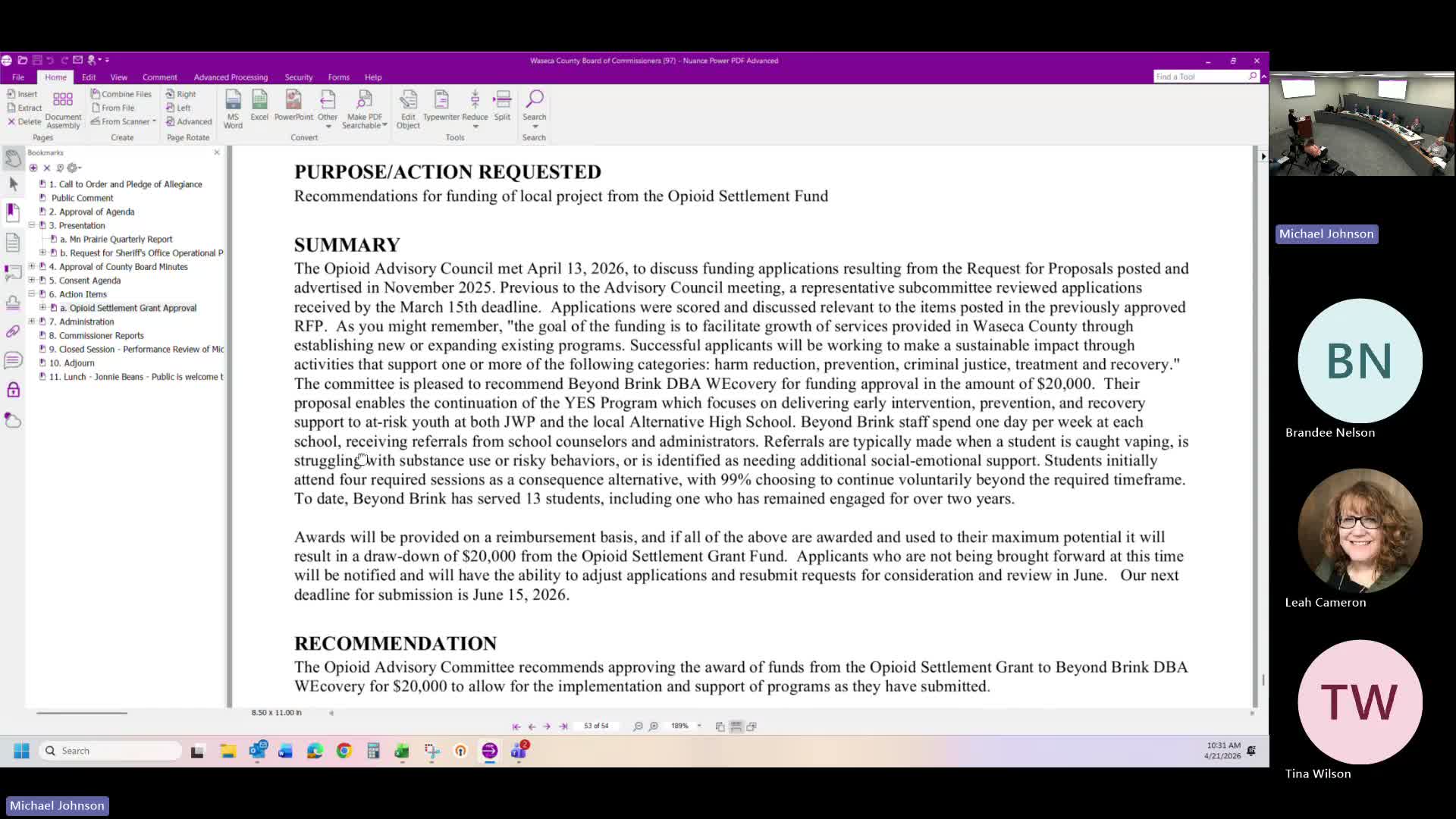The height and width of the screenshot is (819, 1456).
Task: Click the Extract pages button
Action: (x=24, y=108)
